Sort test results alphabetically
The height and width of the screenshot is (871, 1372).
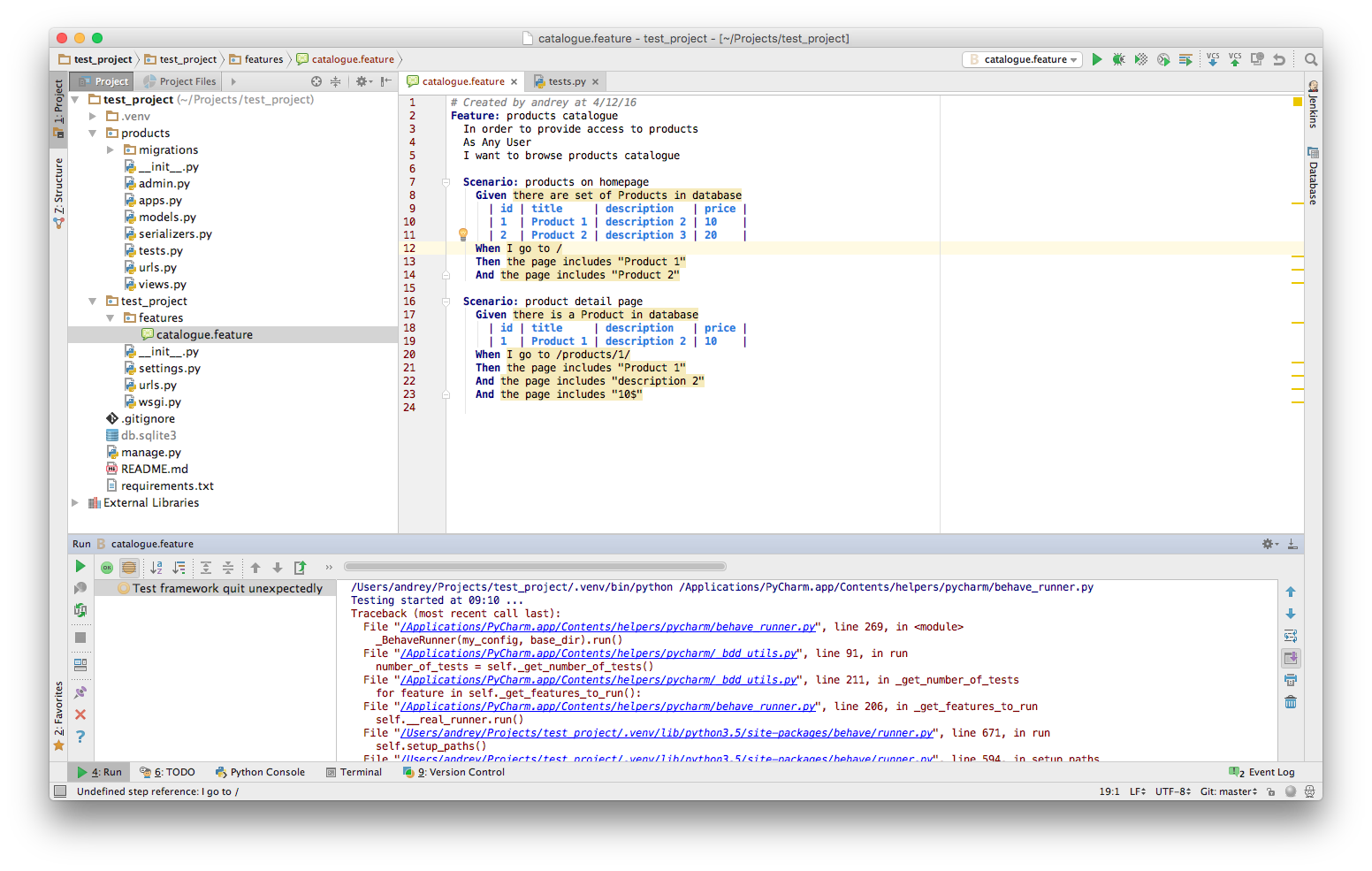[x=156, y=568]
